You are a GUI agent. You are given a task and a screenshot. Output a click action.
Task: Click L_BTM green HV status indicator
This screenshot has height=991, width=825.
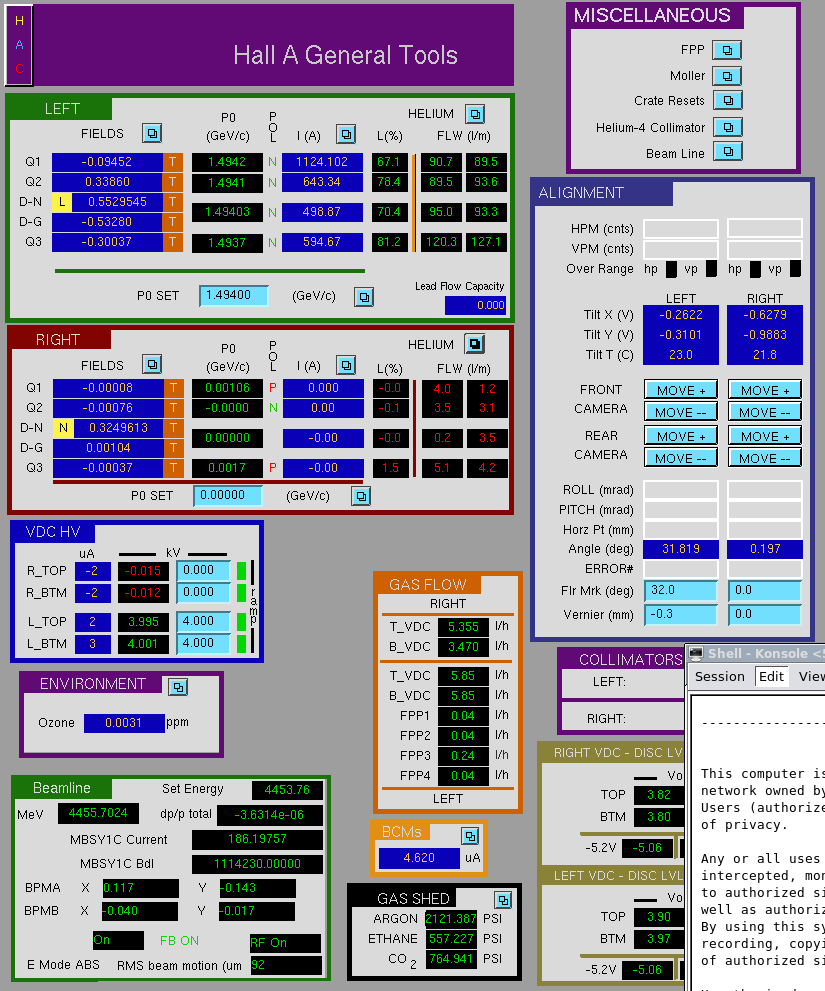(x=241, y=644)
